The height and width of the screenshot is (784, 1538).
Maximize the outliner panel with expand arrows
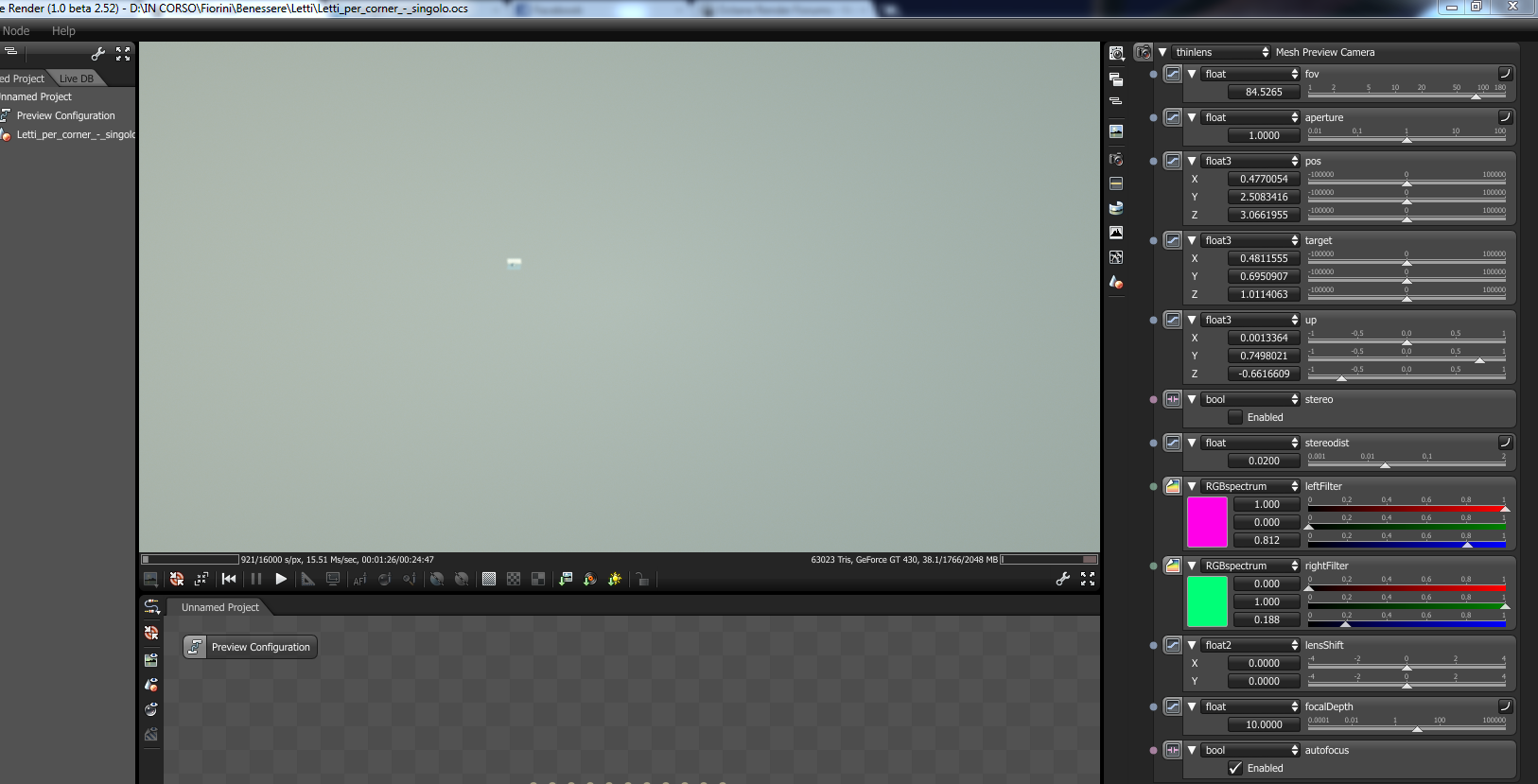click(x=123, y=54)
